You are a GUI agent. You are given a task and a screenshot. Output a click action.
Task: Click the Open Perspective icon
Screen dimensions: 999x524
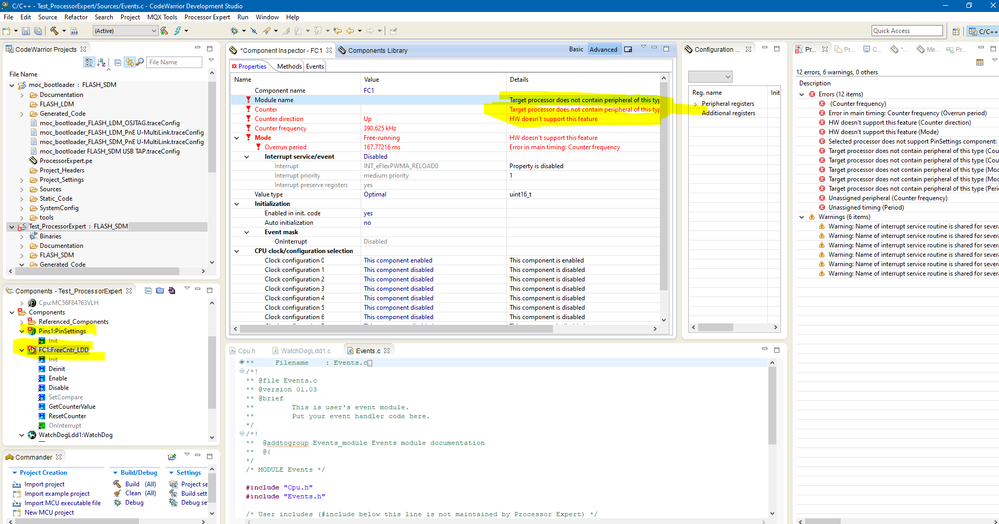(x=956, y=31)
